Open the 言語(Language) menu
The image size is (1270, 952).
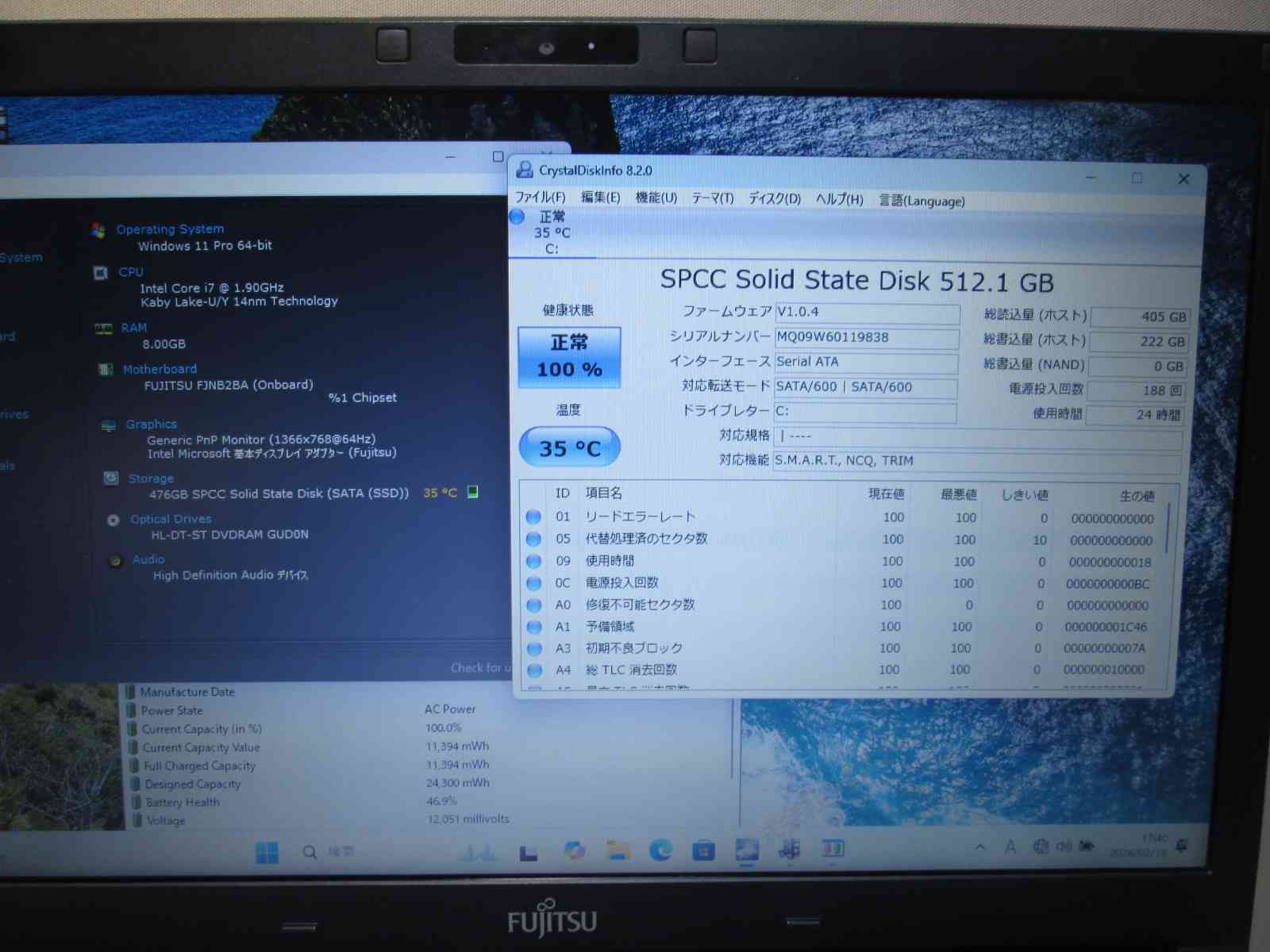(x=921, y=201)
